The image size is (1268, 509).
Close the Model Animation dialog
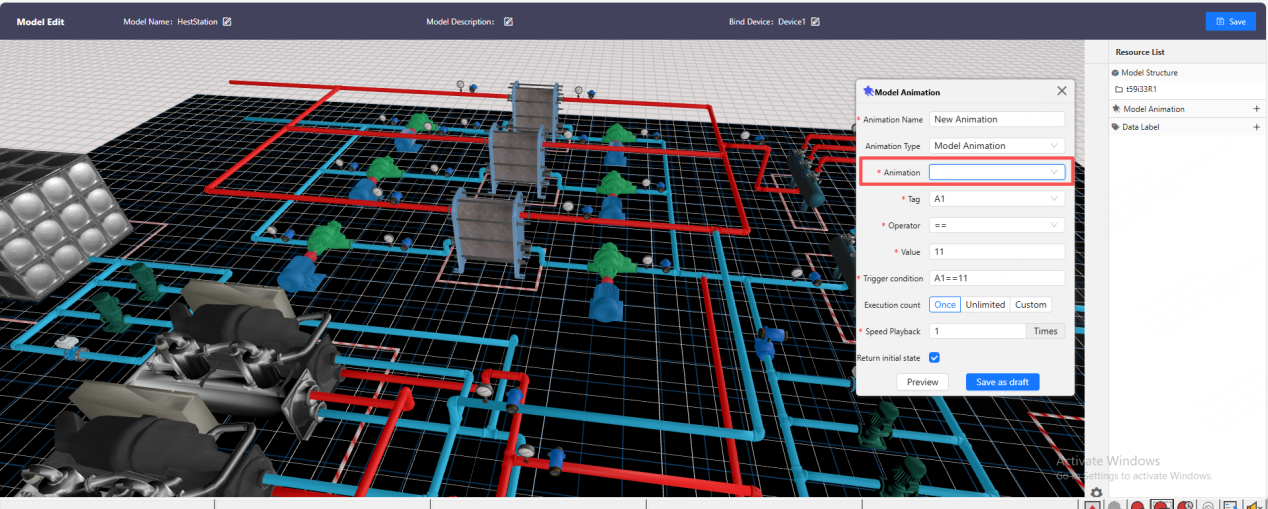click(x=1062, y=91)
